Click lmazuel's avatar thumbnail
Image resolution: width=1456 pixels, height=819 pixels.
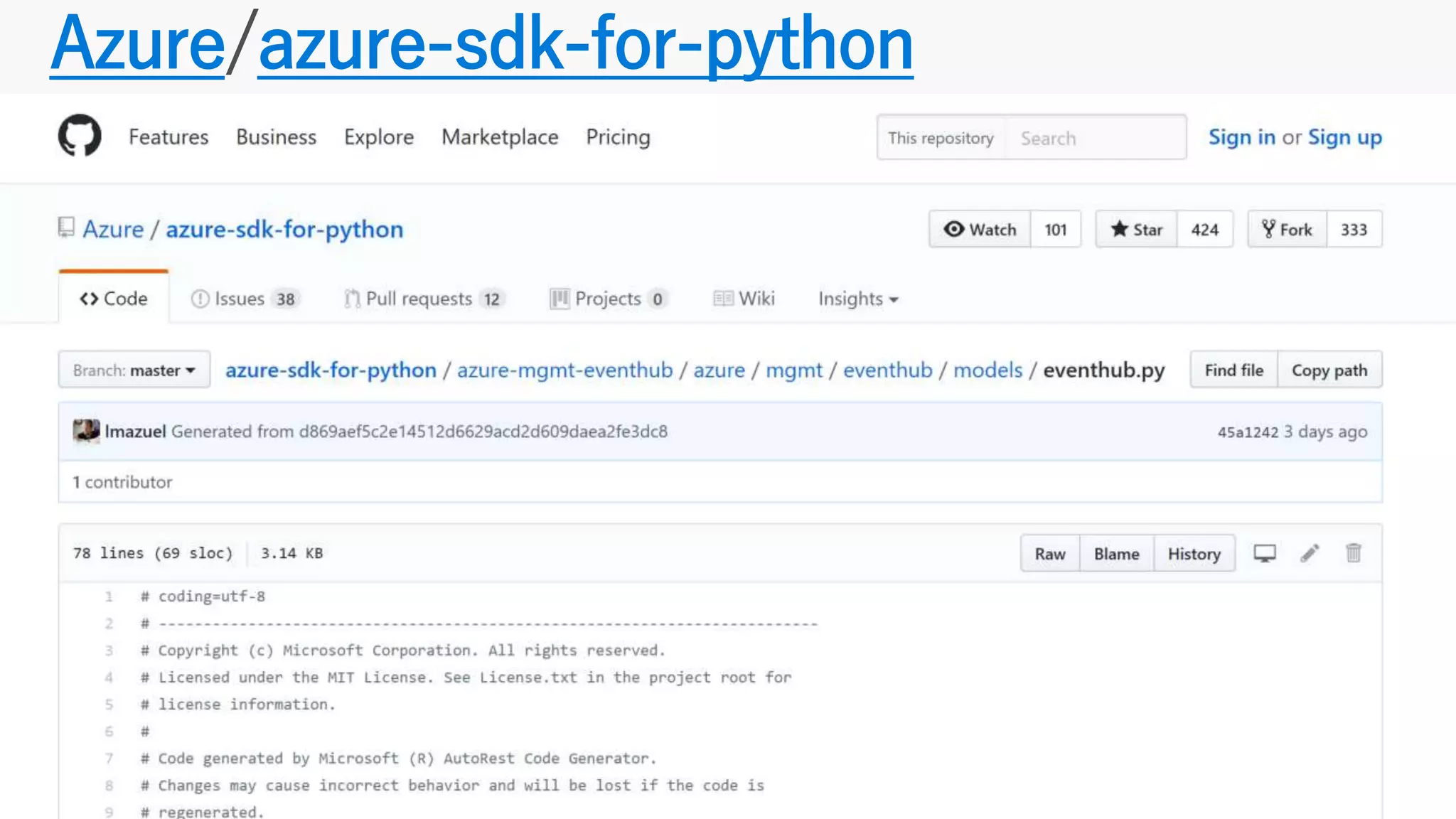(x=87, y=431)
